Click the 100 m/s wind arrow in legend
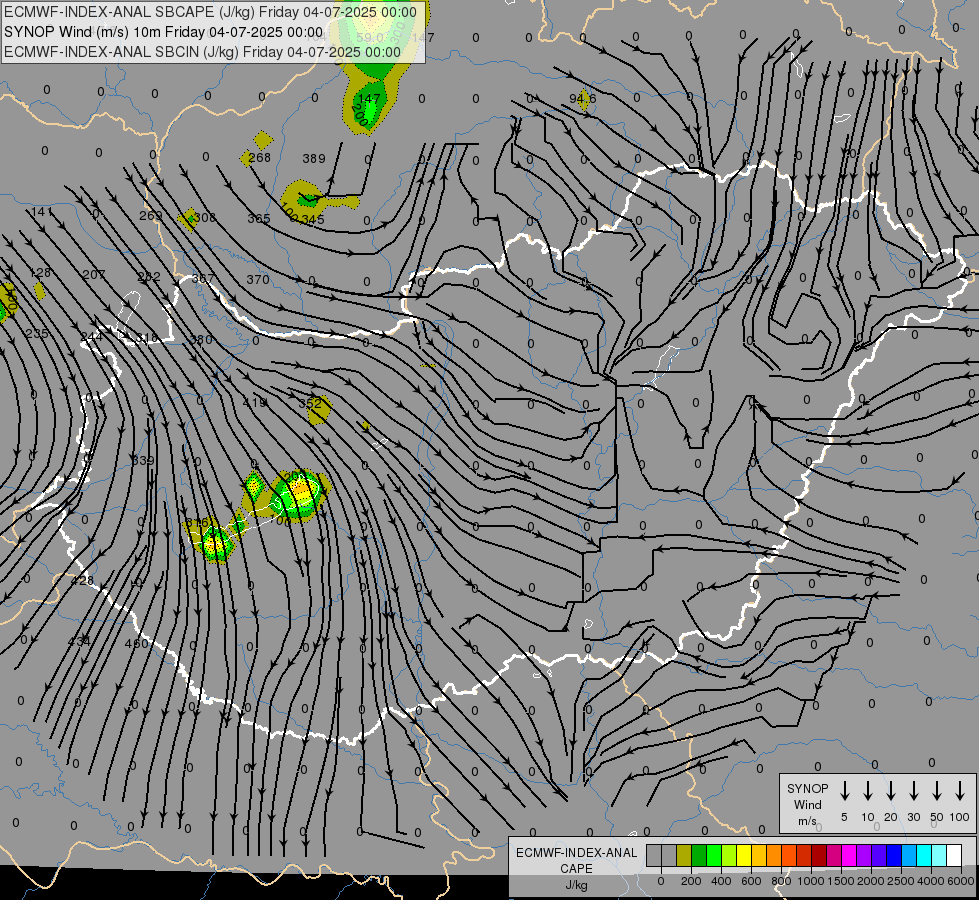The width and height of the screenshot is (979, 900). click(x=960, y=791)
